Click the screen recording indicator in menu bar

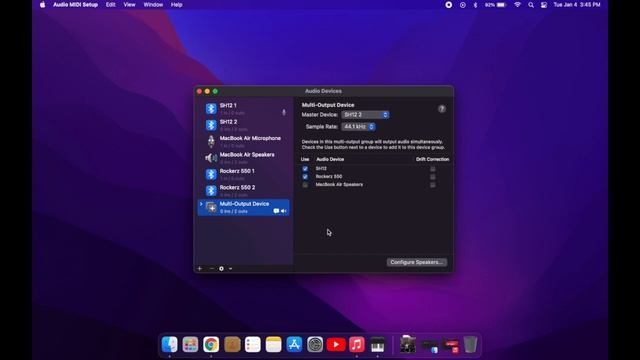pos(449,5)
